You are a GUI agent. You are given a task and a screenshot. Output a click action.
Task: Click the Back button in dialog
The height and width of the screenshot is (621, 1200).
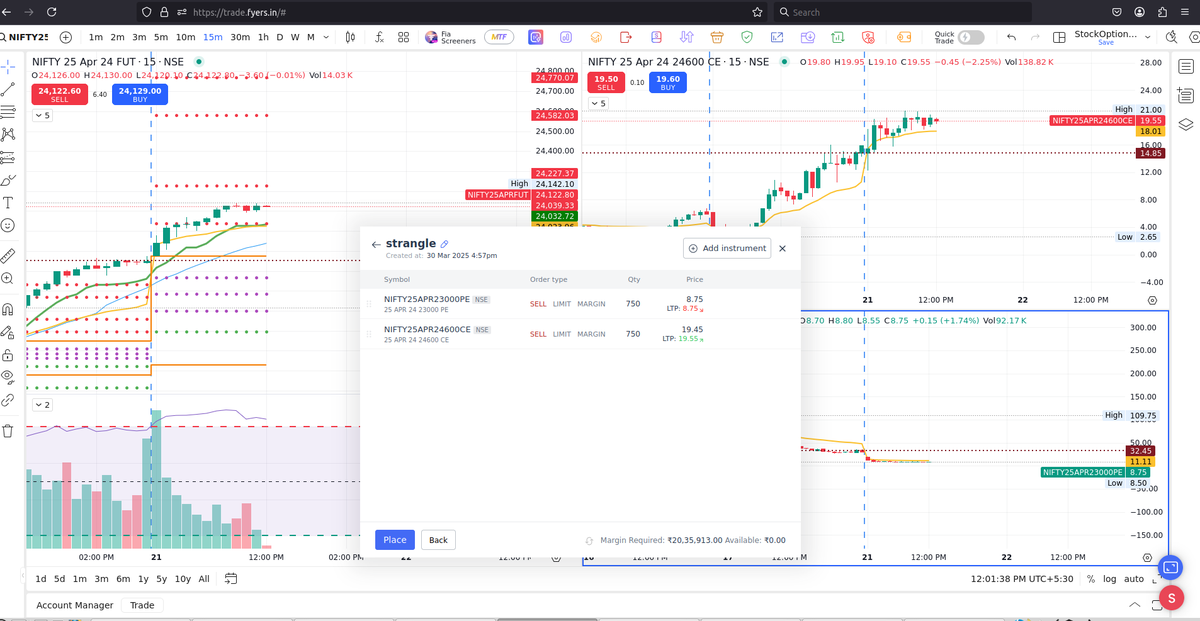point(438,540)
